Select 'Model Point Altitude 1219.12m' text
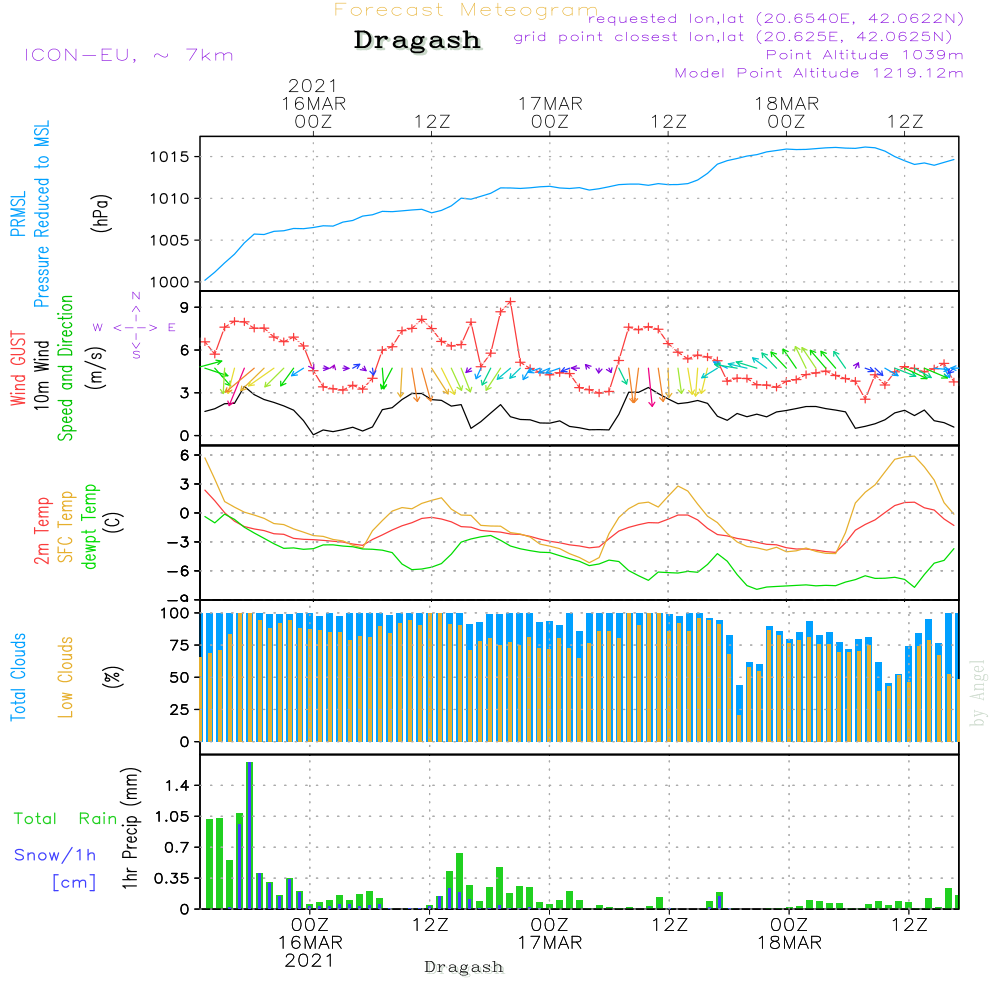1000x1000 pixels. (819, 73)
